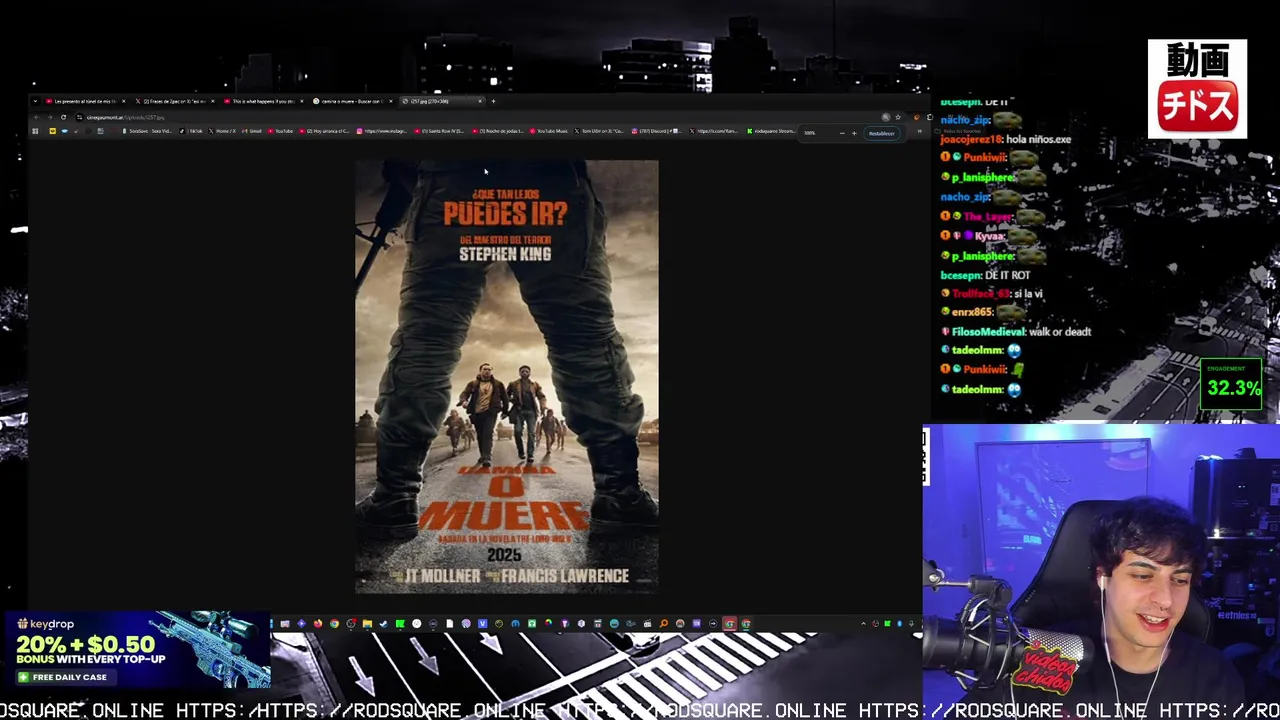1280x720 pixels.
Task: Decrease page zoom with the minus button
Action: [x=842, y=133]
